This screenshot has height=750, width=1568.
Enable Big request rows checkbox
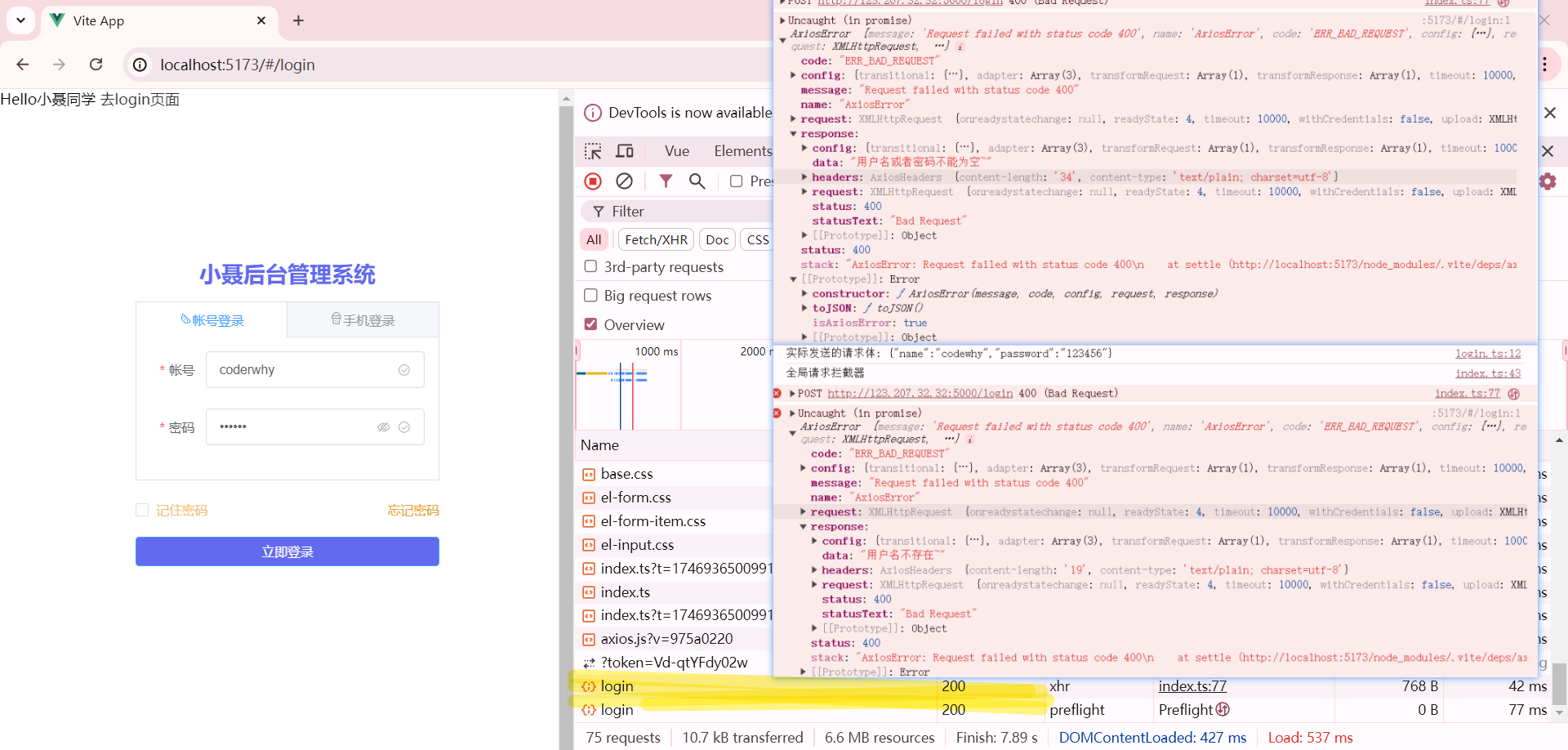pyautogui.click(x=590, y=295)
